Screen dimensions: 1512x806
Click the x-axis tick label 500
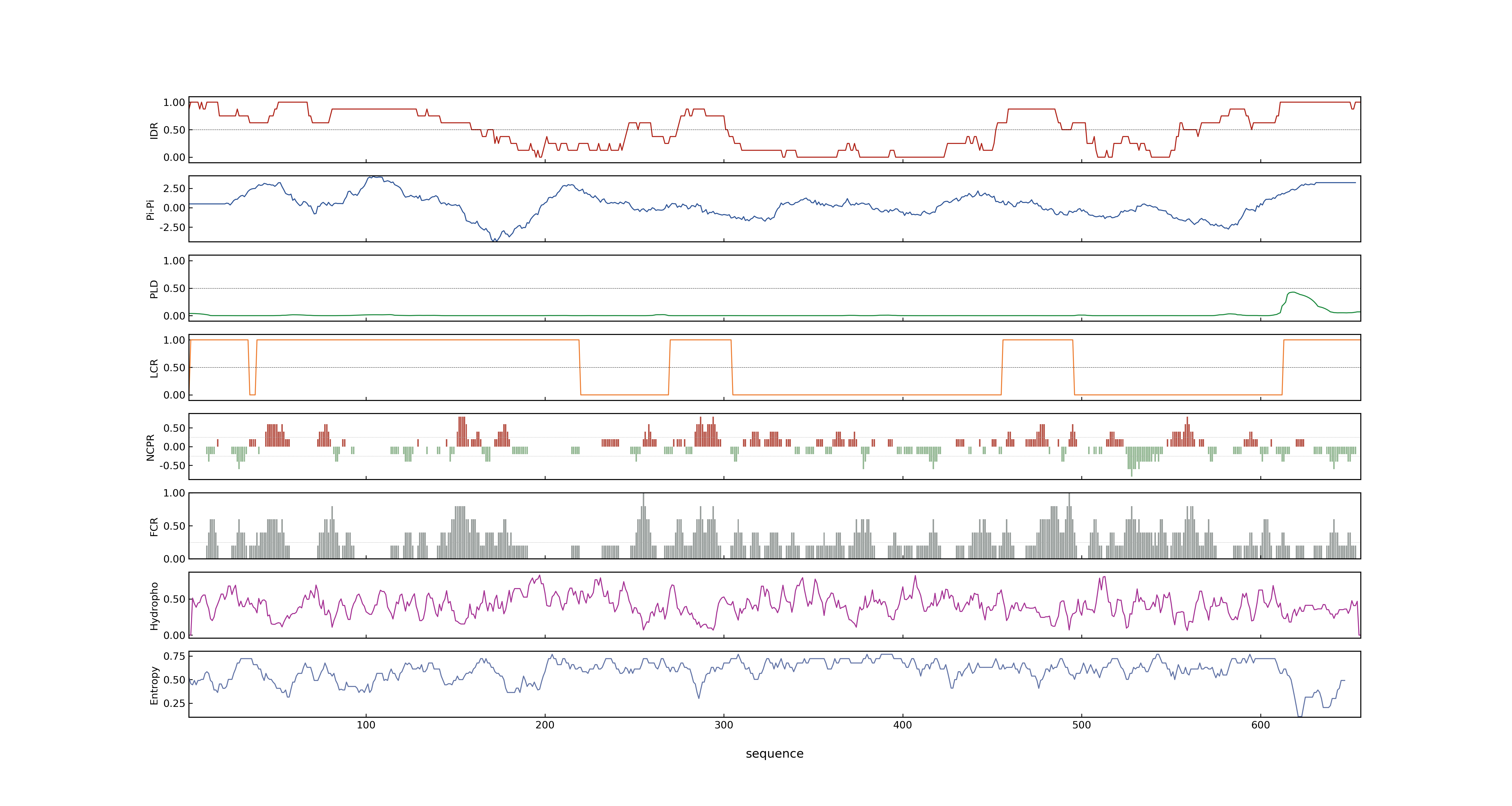[1082, 725]
